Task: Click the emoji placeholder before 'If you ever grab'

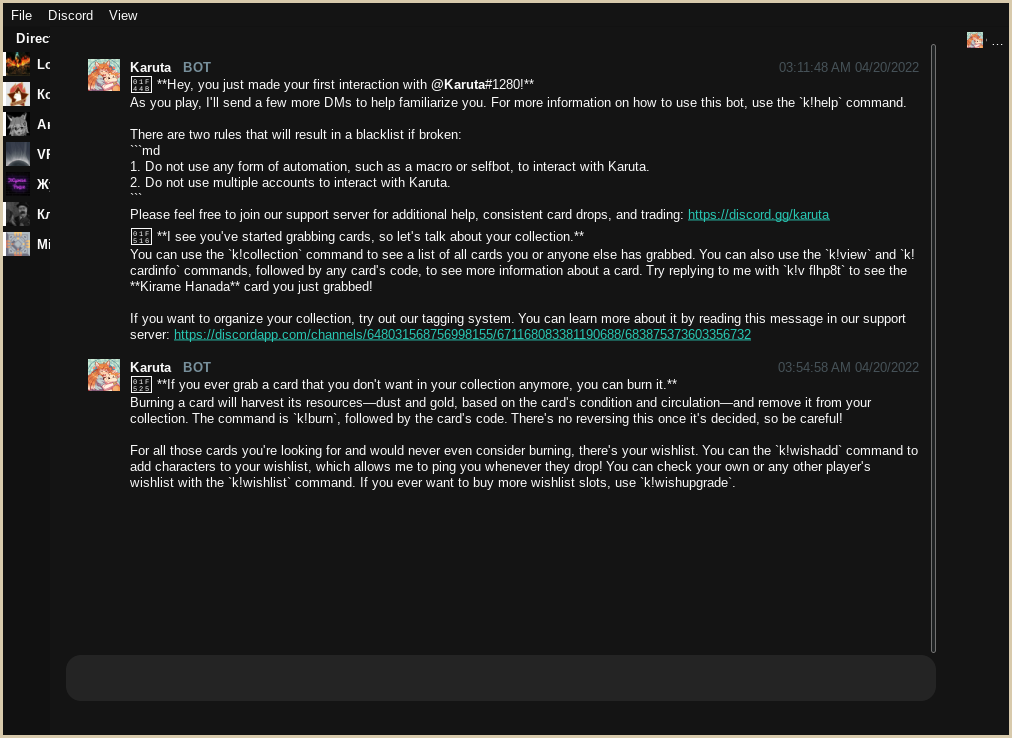Action: tap(141, 385)
